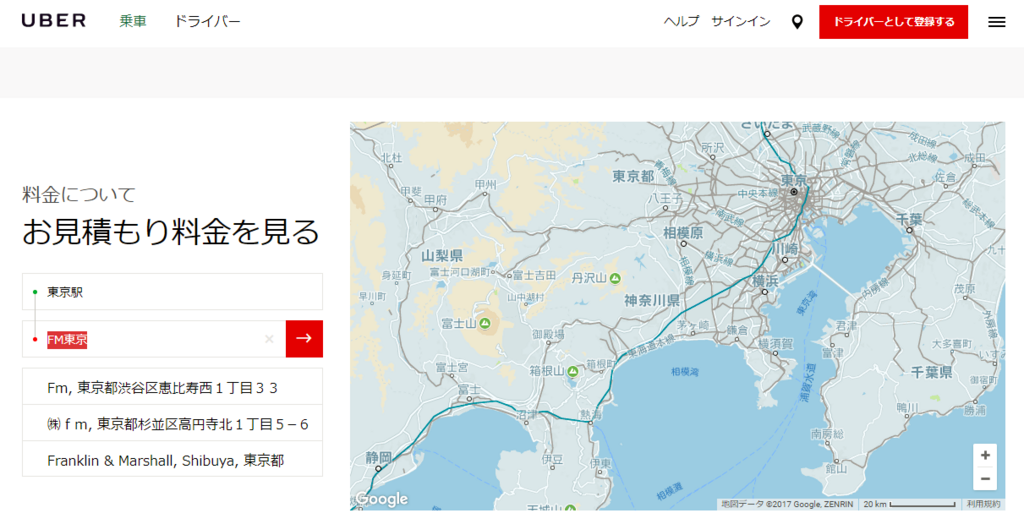Submit fare estimate with red arrow button
The height and width of the screenshot is (524, 1024).
pyautogui.click(x=304, y=339)
